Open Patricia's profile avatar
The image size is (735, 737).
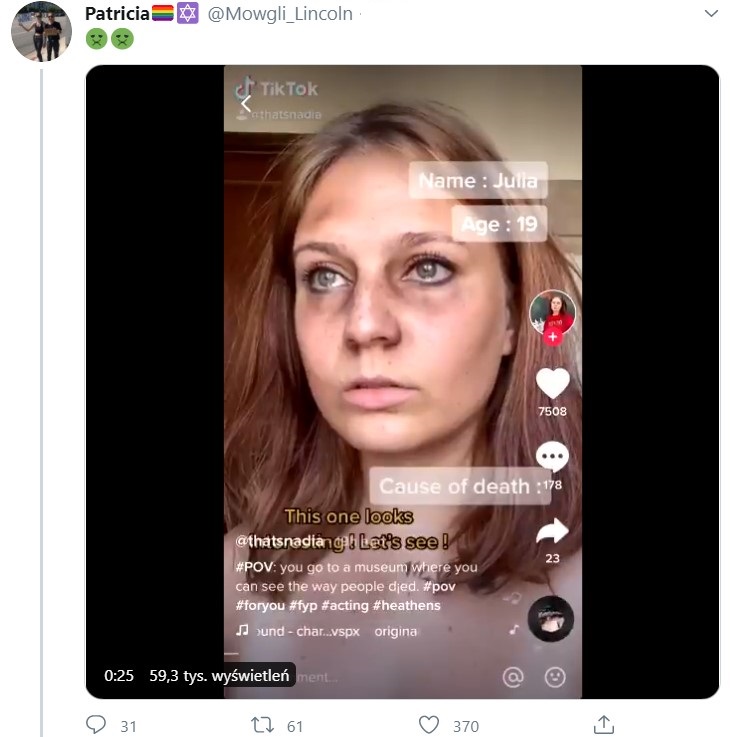[41, 31]
